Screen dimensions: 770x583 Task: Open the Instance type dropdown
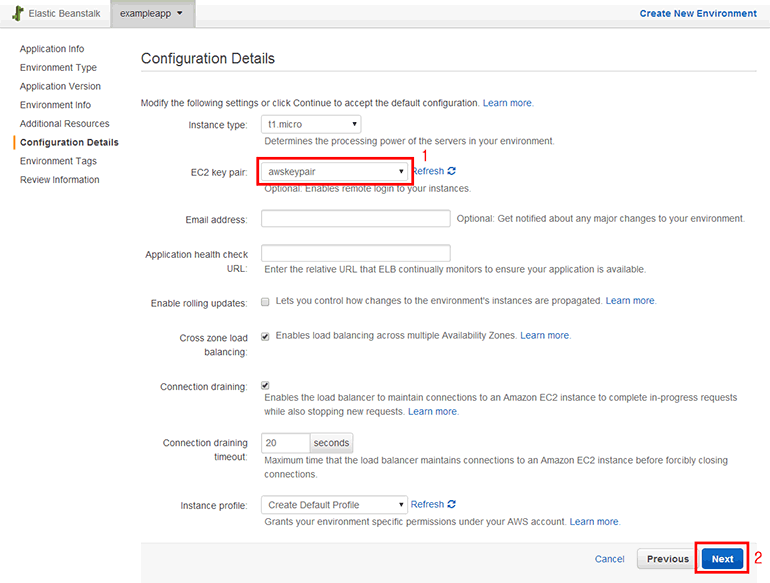[310, 124]
